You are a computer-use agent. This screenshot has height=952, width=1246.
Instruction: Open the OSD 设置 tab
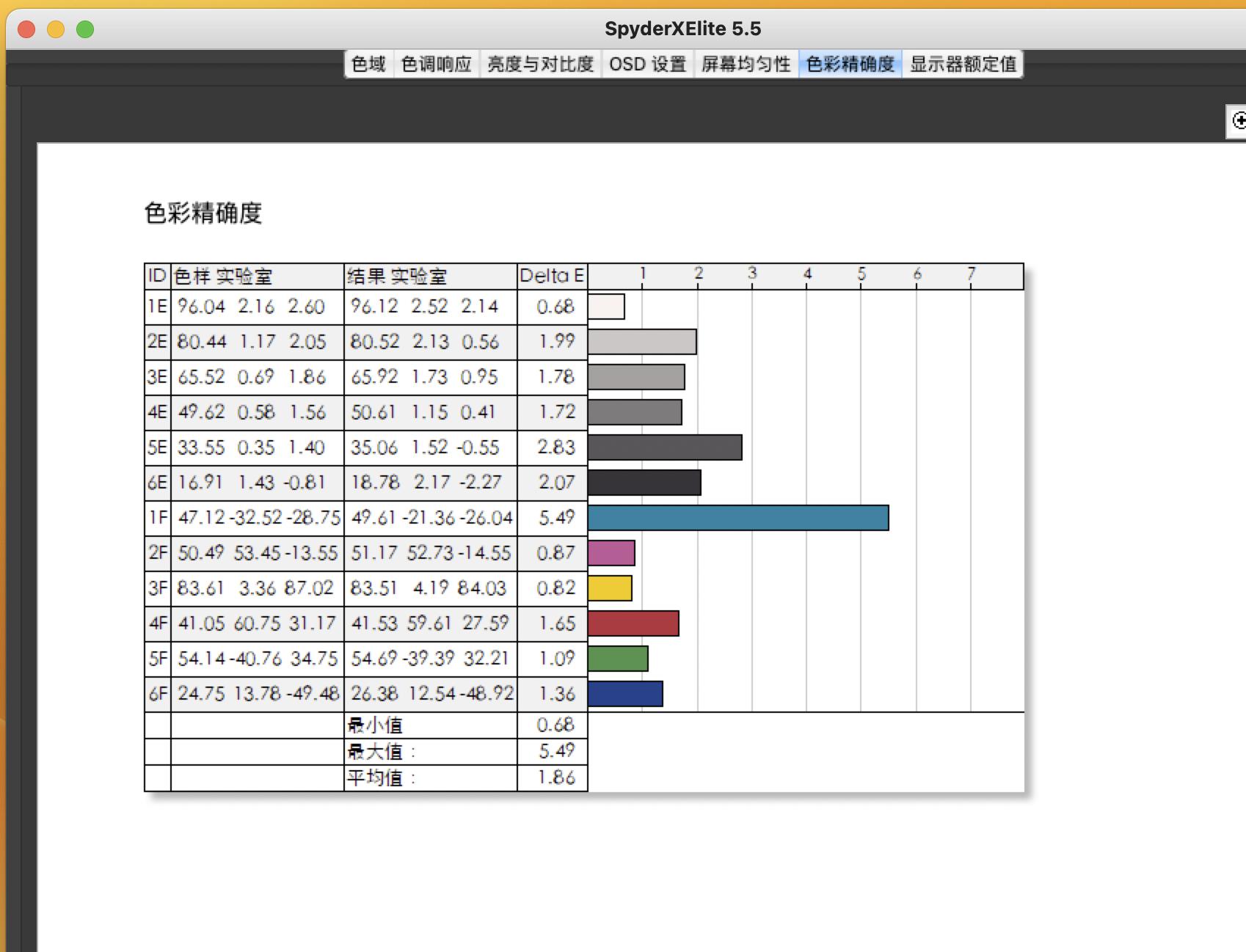tap(648, 64)
